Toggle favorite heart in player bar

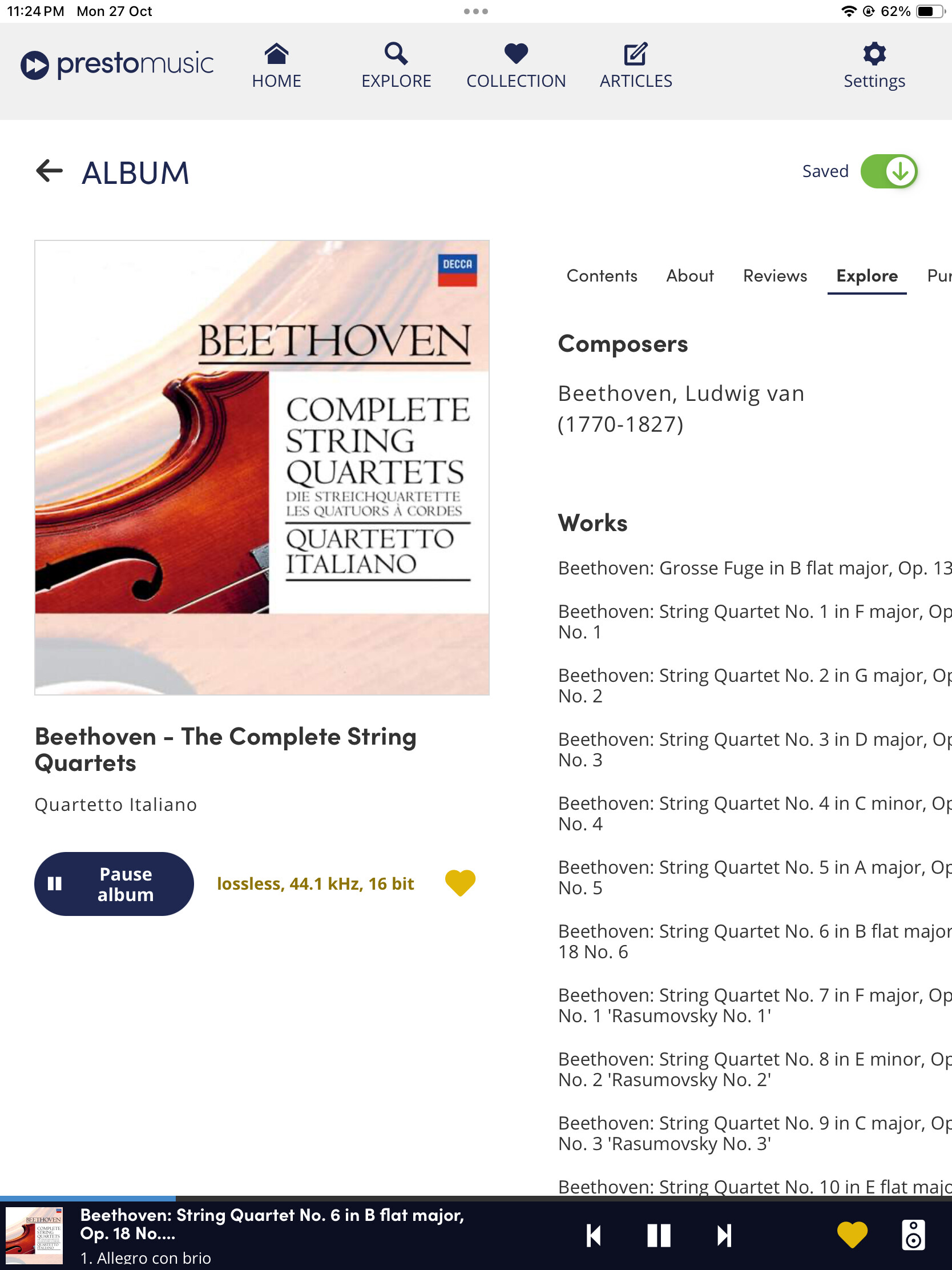(852, 1235)
